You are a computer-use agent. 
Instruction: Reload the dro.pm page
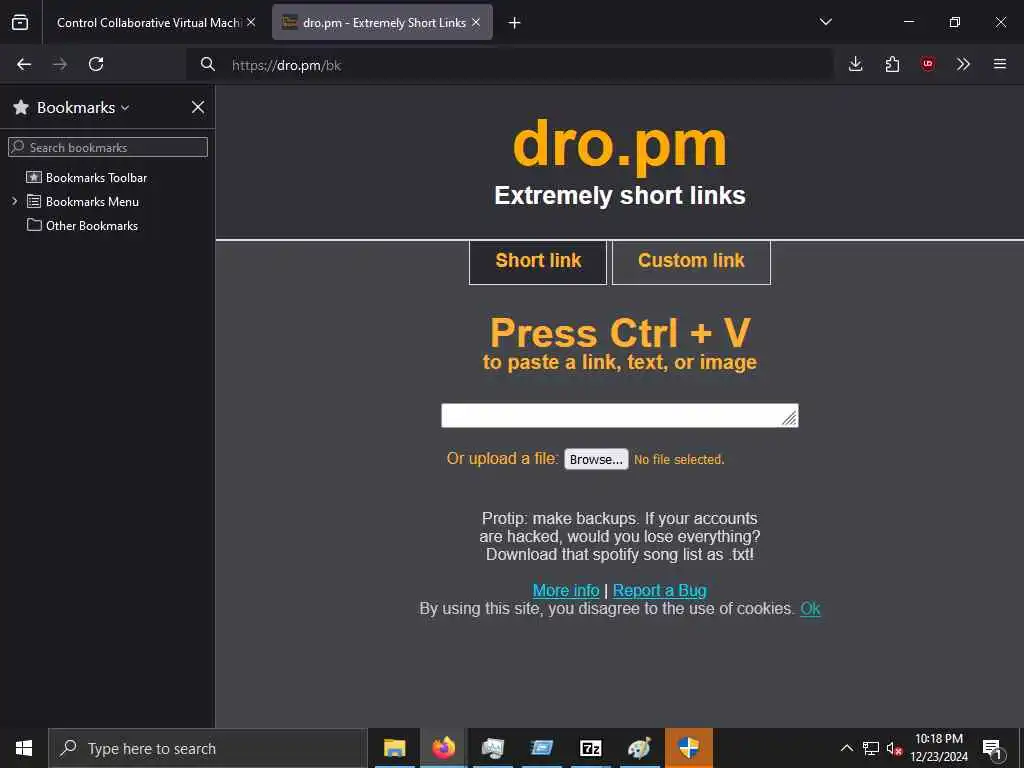pos(96,64)
